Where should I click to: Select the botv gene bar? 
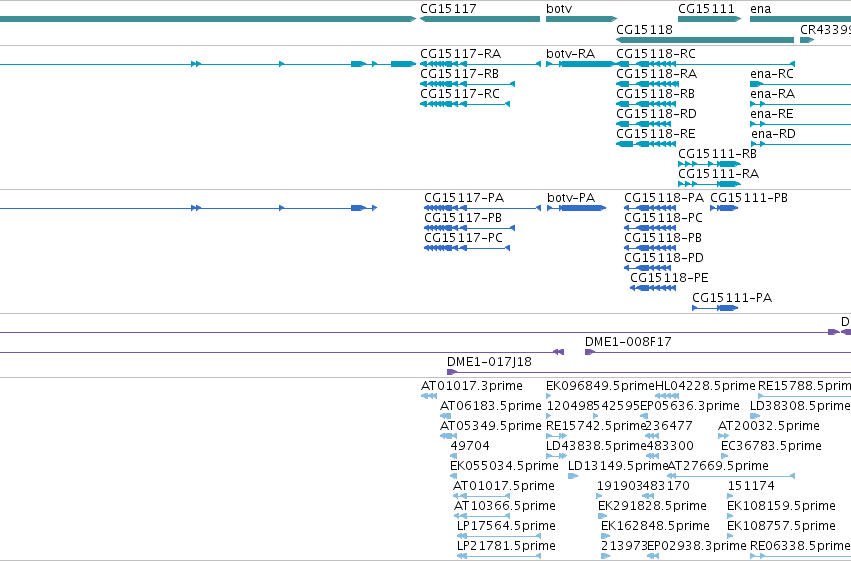pyautogui.click(x=581, y=19)
